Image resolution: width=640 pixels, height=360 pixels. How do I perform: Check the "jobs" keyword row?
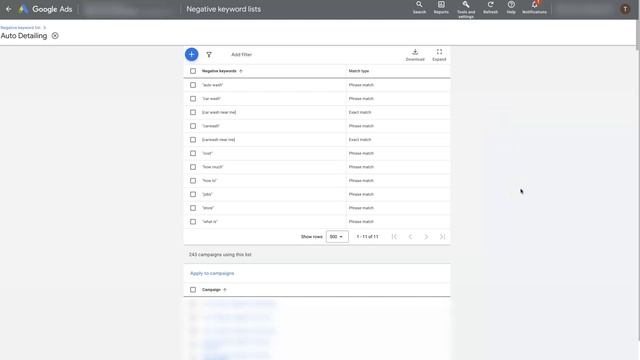193,194
